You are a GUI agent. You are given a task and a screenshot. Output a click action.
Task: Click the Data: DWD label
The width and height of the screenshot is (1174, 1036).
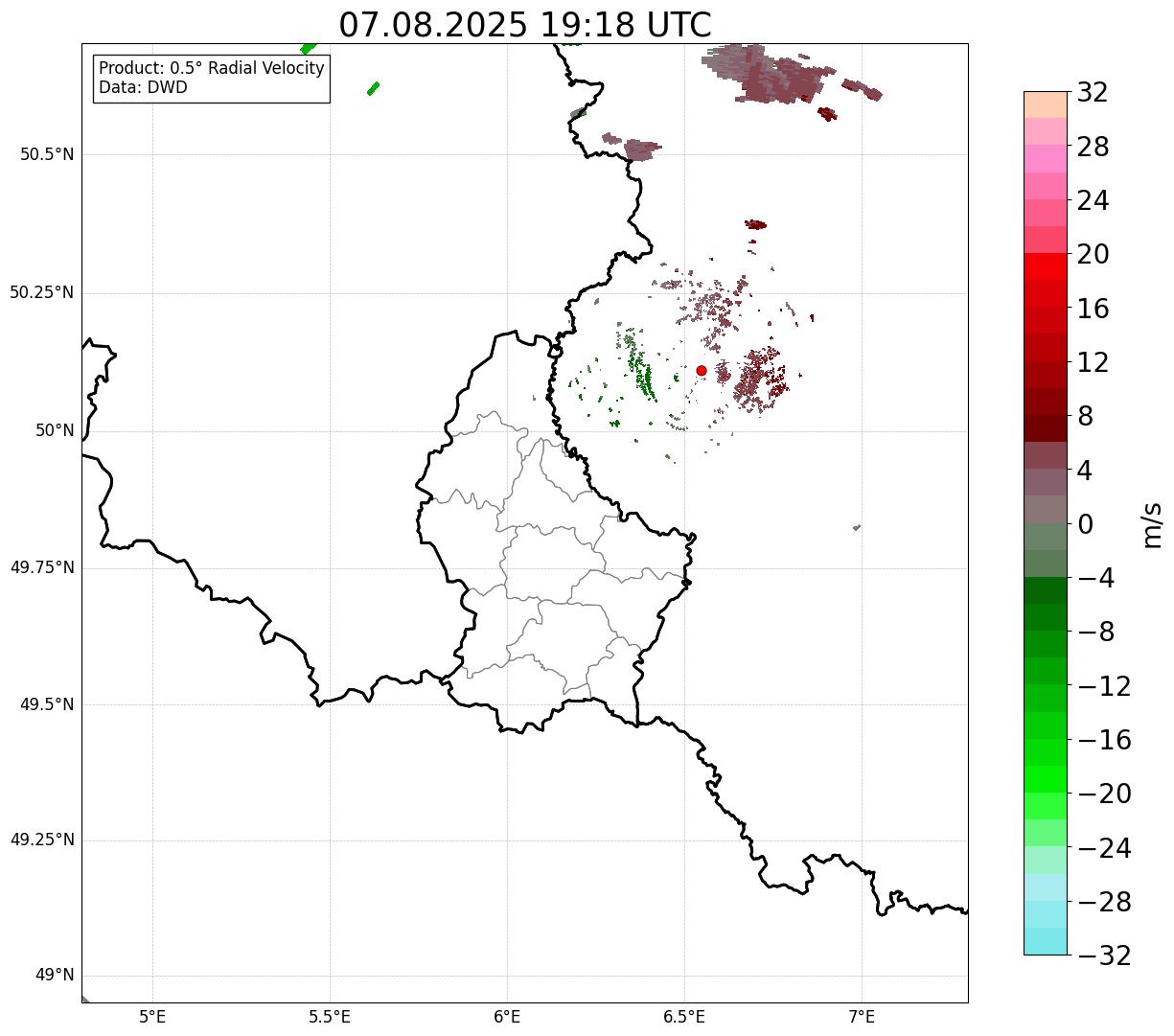click(143, 87)
